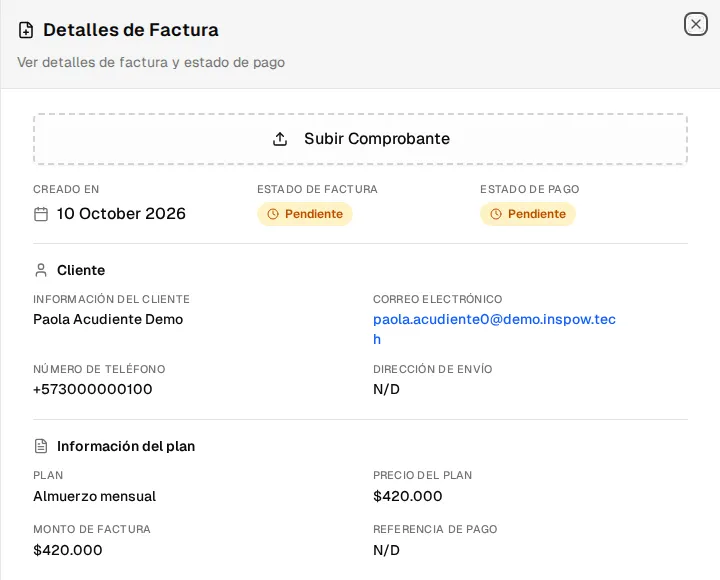Screen dimensions: 720x580
Task: Click the upload arrow icon
Action: [x=280, y=139]
